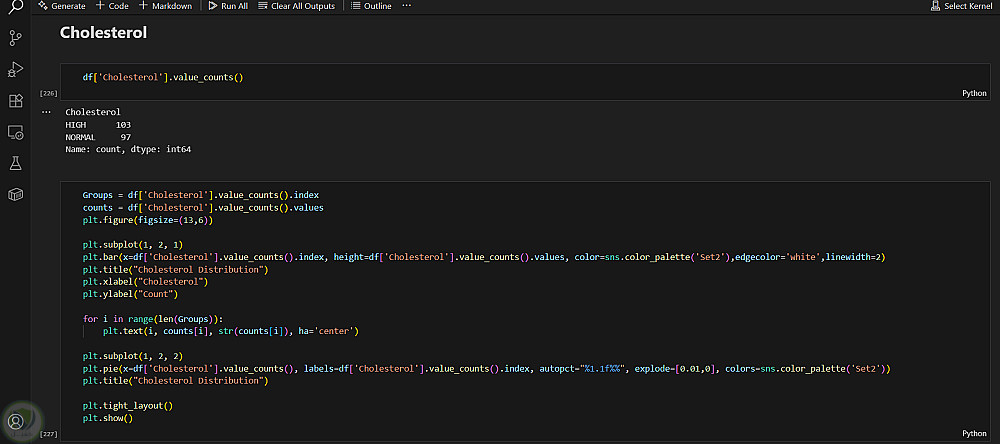Click into the plt.show() code line
Viewport: 1000px width, 444px height.
coord(108,418)
